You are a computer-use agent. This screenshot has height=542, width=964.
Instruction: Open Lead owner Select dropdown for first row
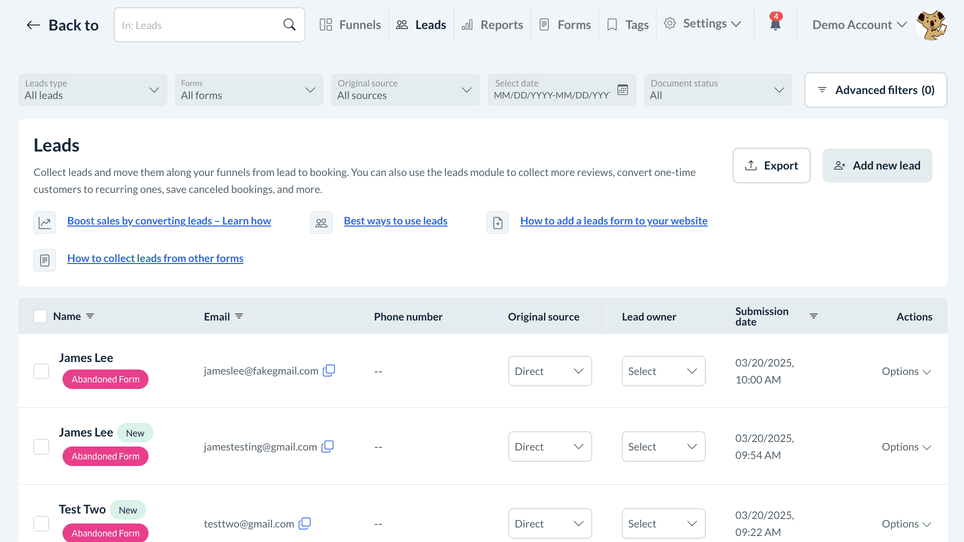tap(663, 371)
